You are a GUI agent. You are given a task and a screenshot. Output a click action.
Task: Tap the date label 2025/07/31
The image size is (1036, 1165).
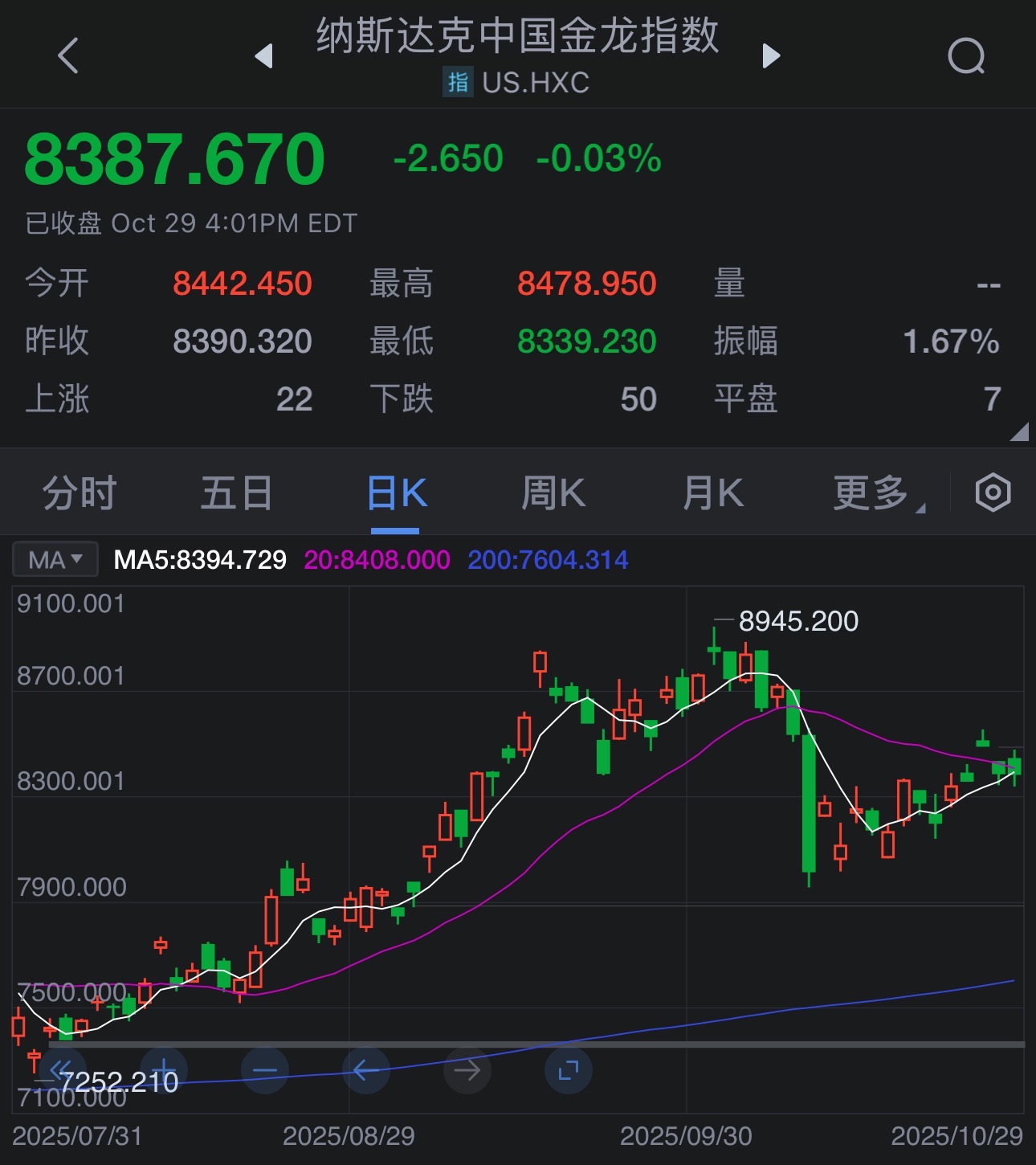(77, 1136)
